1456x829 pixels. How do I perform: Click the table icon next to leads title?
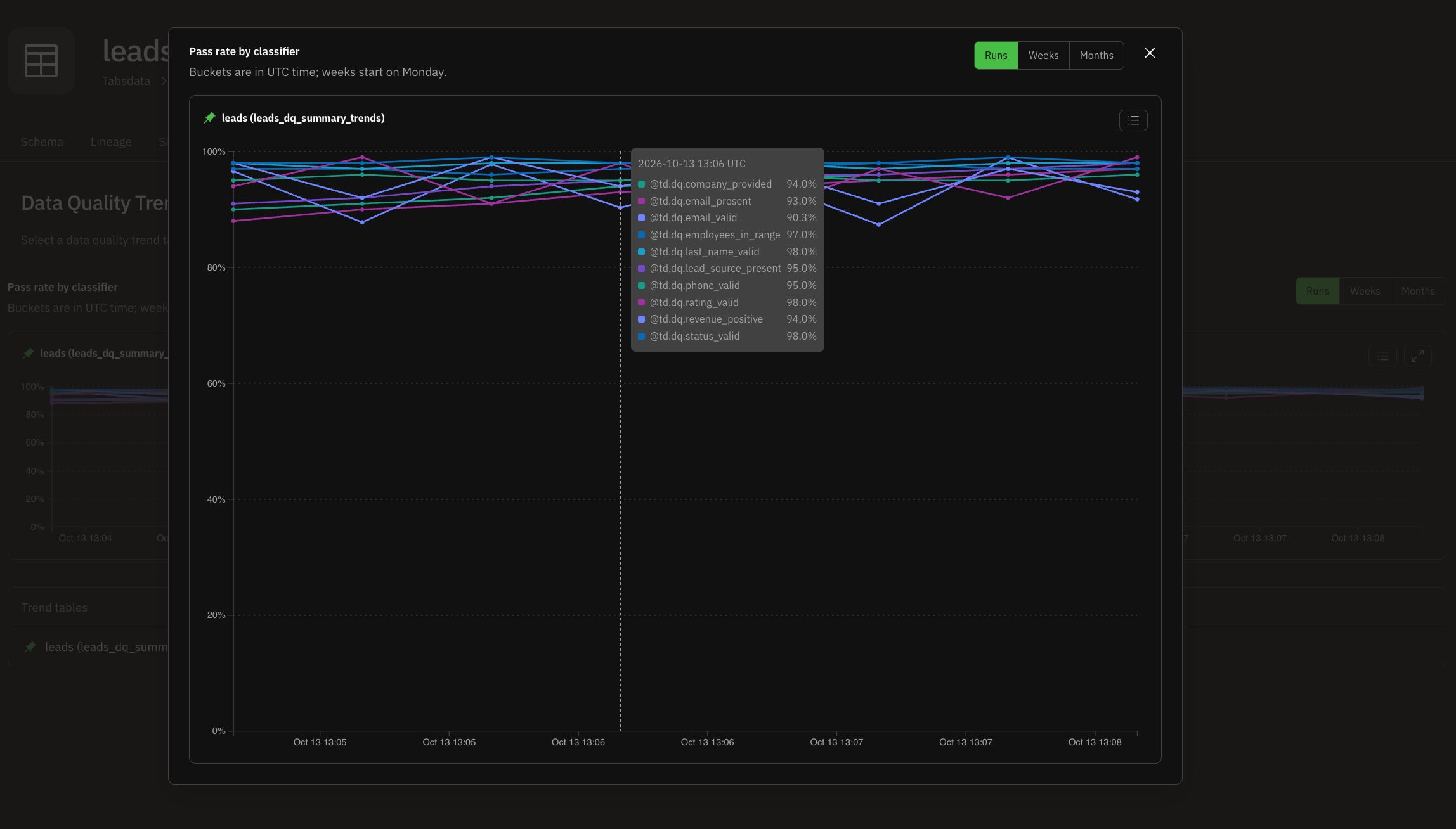pyautogui.click(x=41, y=61)
